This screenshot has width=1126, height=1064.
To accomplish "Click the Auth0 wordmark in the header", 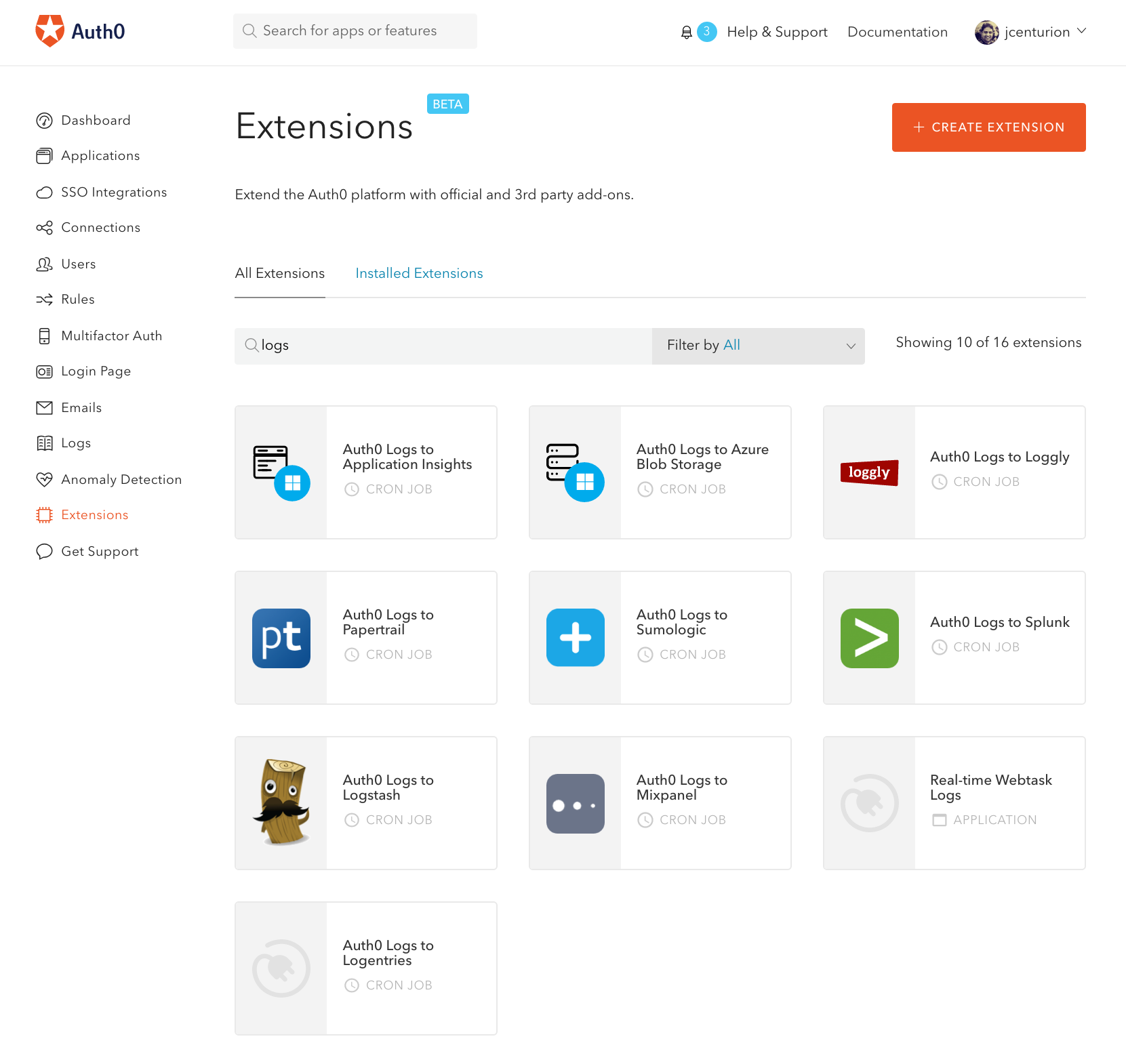I will tap(98, 32).
